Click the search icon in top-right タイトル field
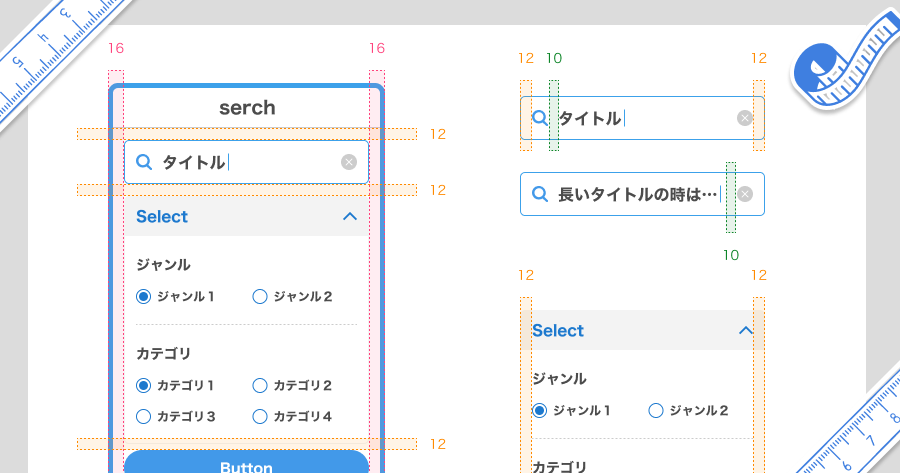Image resolution: width=900 pixels, height=473 pixels. coord(540,118)
